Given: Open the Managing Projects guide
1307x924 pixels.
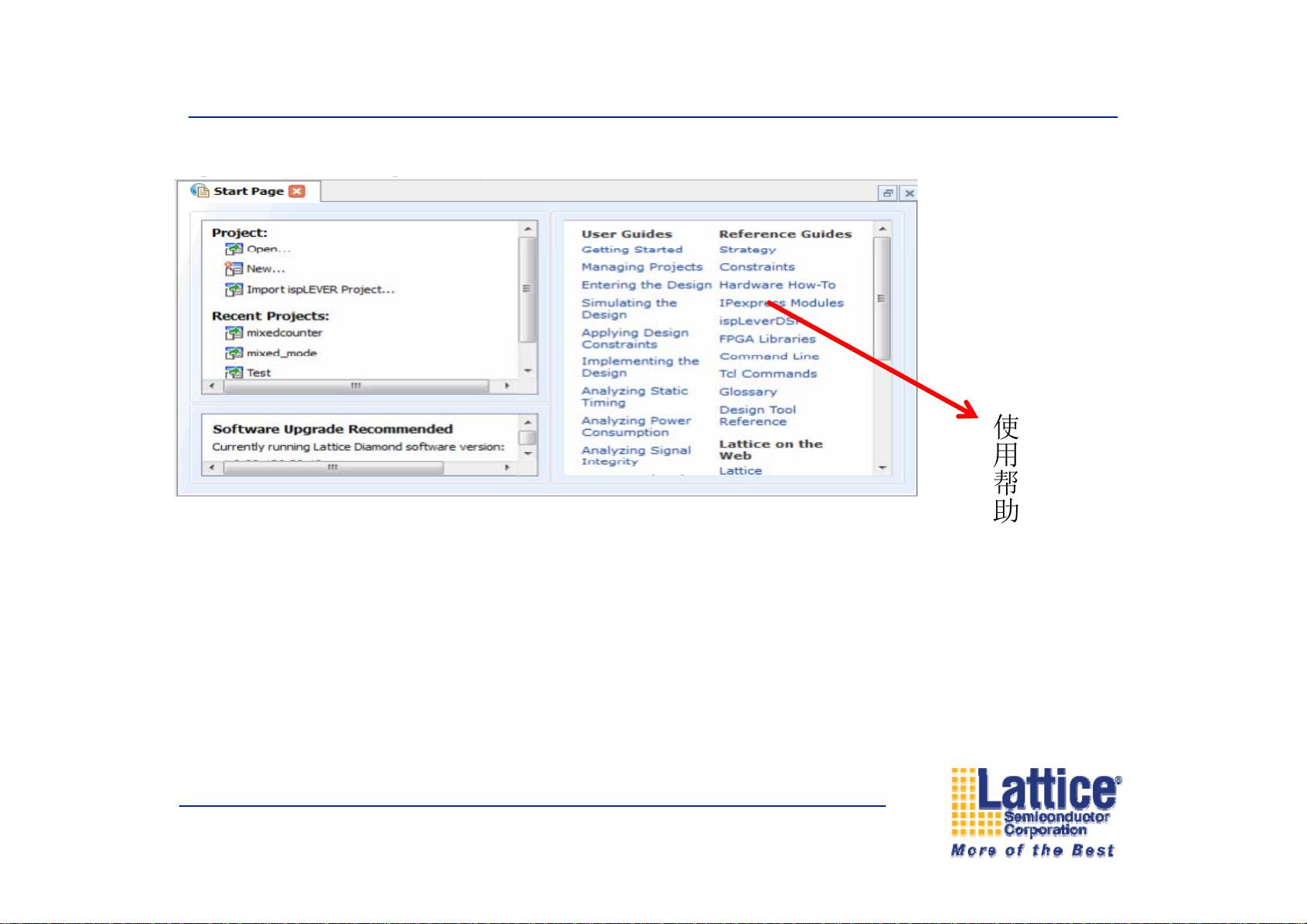Looking at the screenshot, I should point(641,267).
